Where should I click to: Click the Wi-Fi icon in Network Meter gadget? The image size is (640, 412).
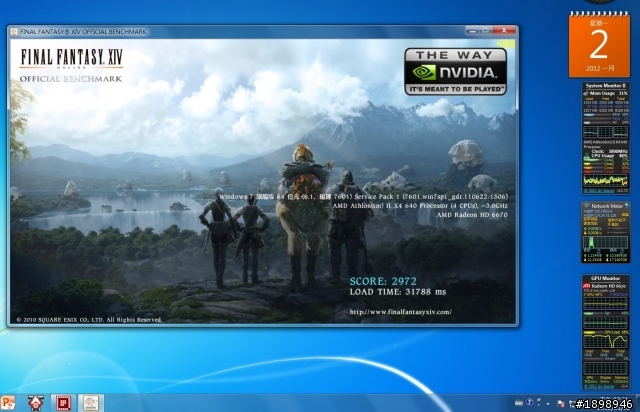pyautogui.click(x=587, y=206)
